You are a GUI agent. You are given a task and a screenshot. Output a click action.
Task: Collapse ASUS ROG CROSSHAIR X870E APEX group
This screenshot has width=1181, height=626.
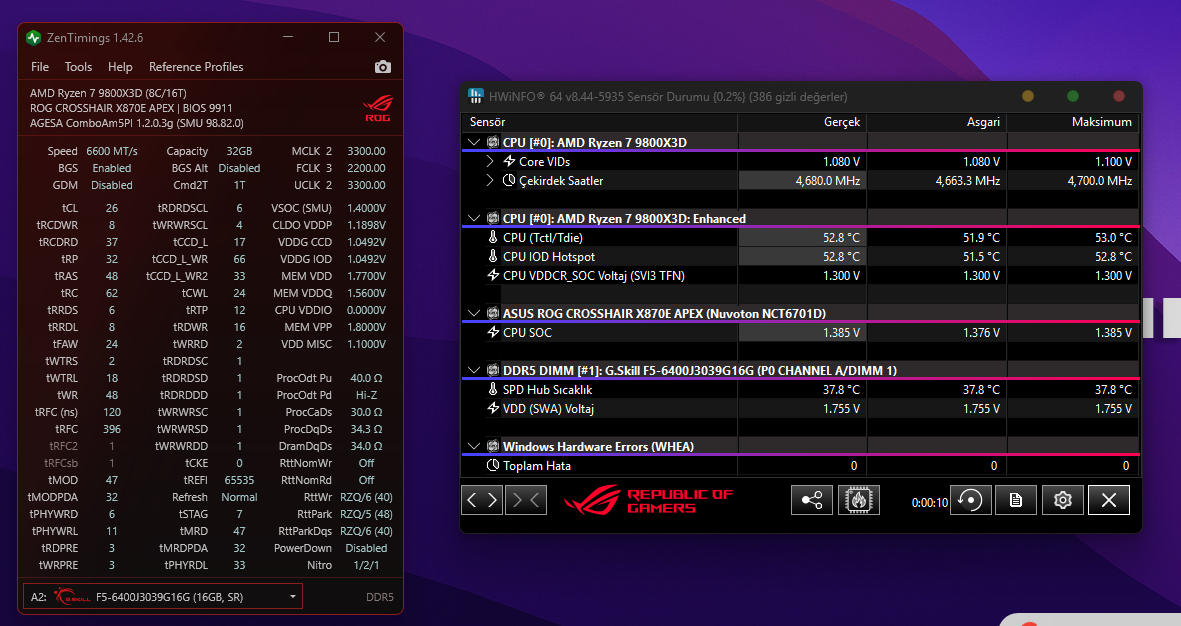tap(474, 313)
